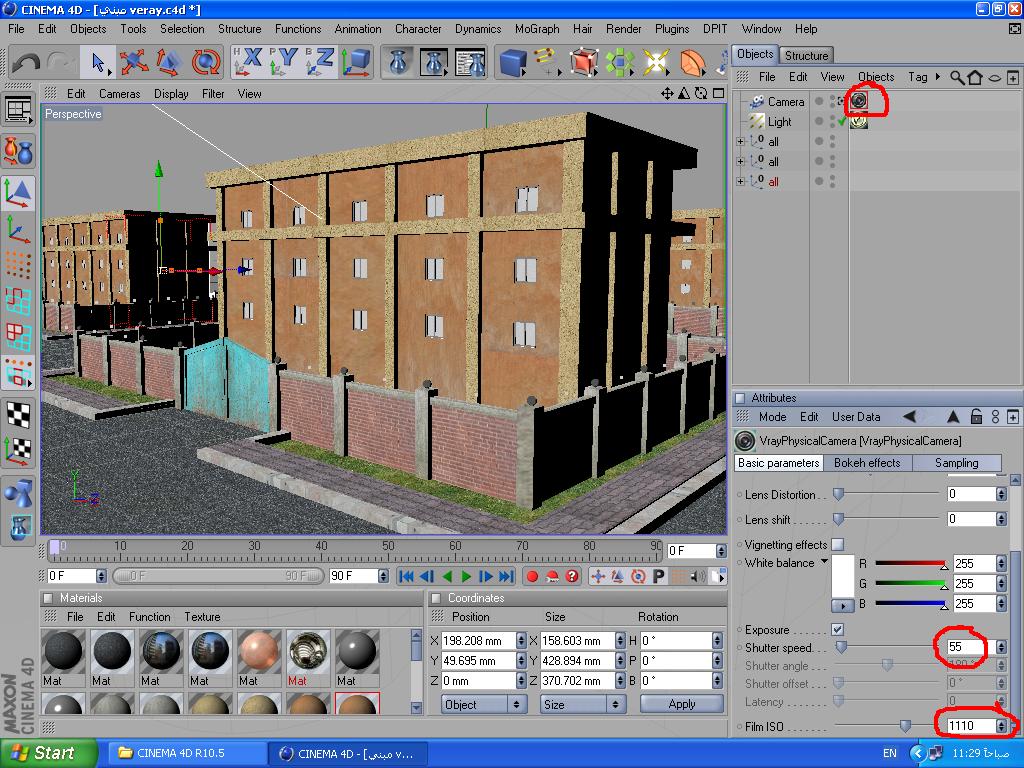Add a Cube primitive object

coord(513,63)
